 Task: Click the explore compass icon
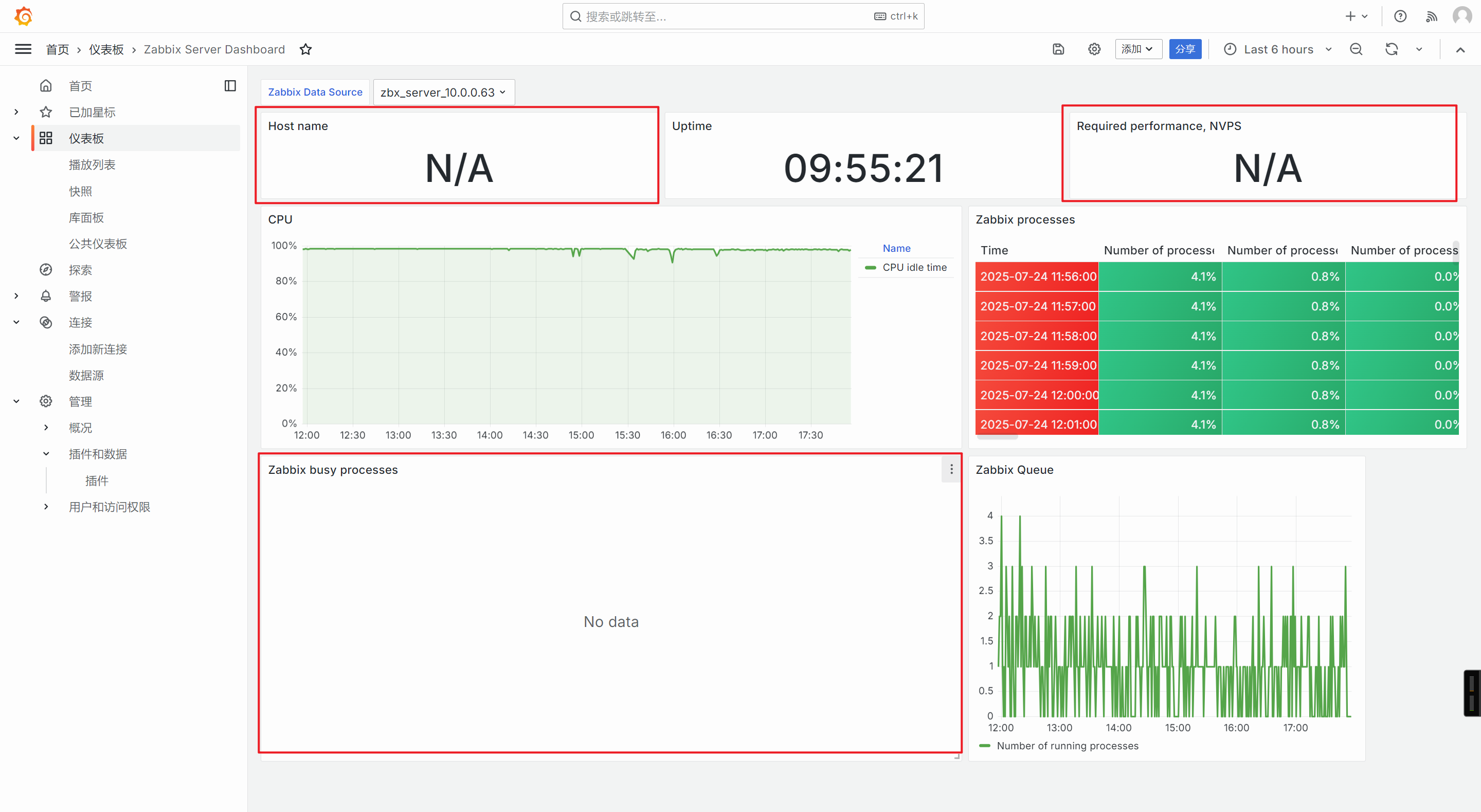coord(46,270)
